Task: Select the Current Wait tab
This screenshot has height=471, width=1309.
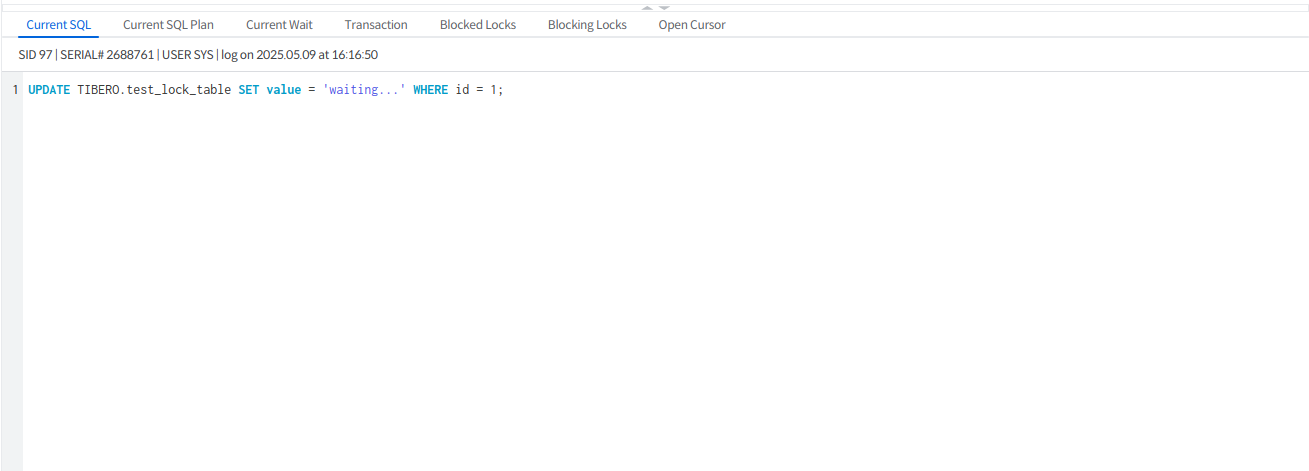Action: tap(279, 25)
